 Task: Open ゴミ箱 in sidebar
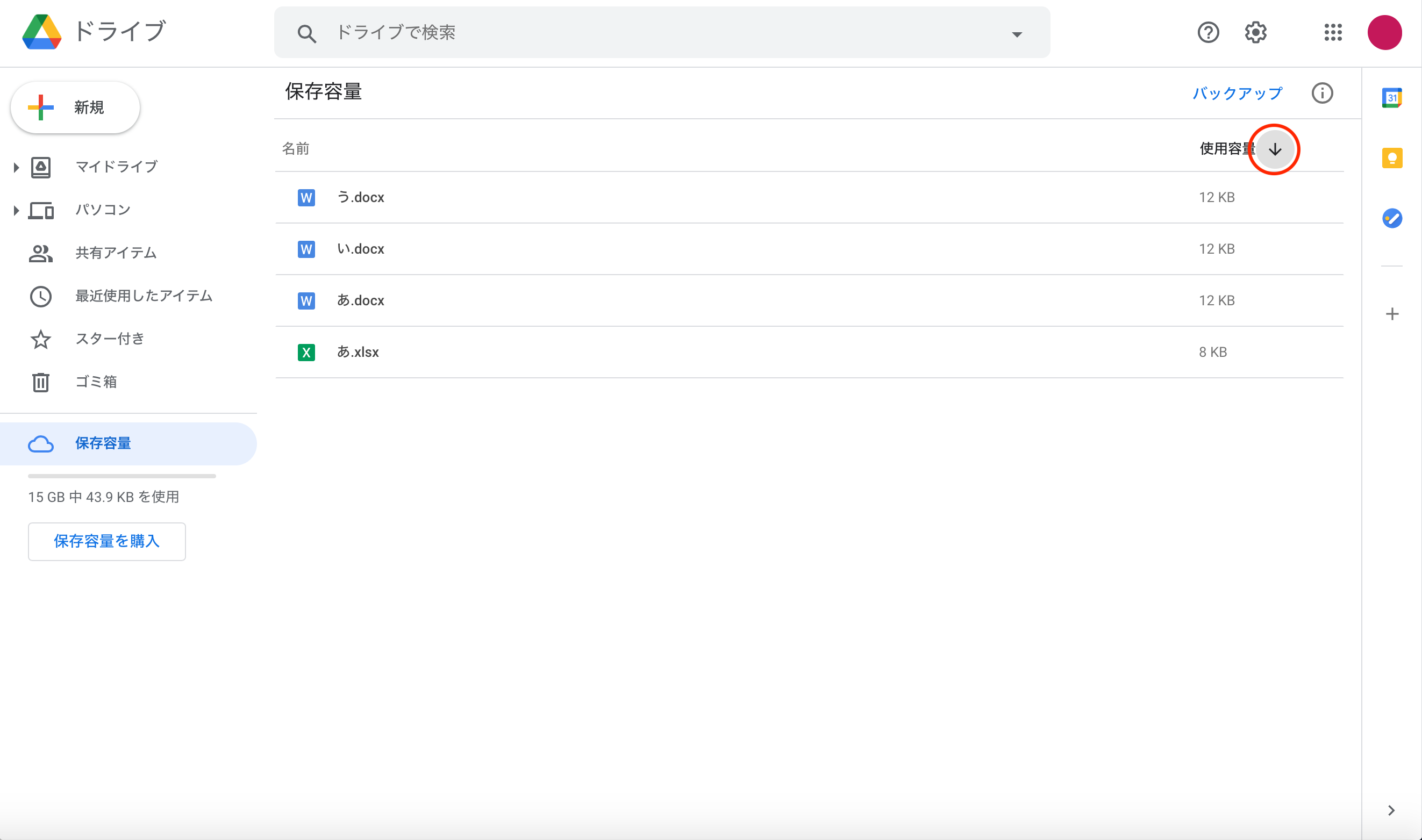tap(96, 382)
